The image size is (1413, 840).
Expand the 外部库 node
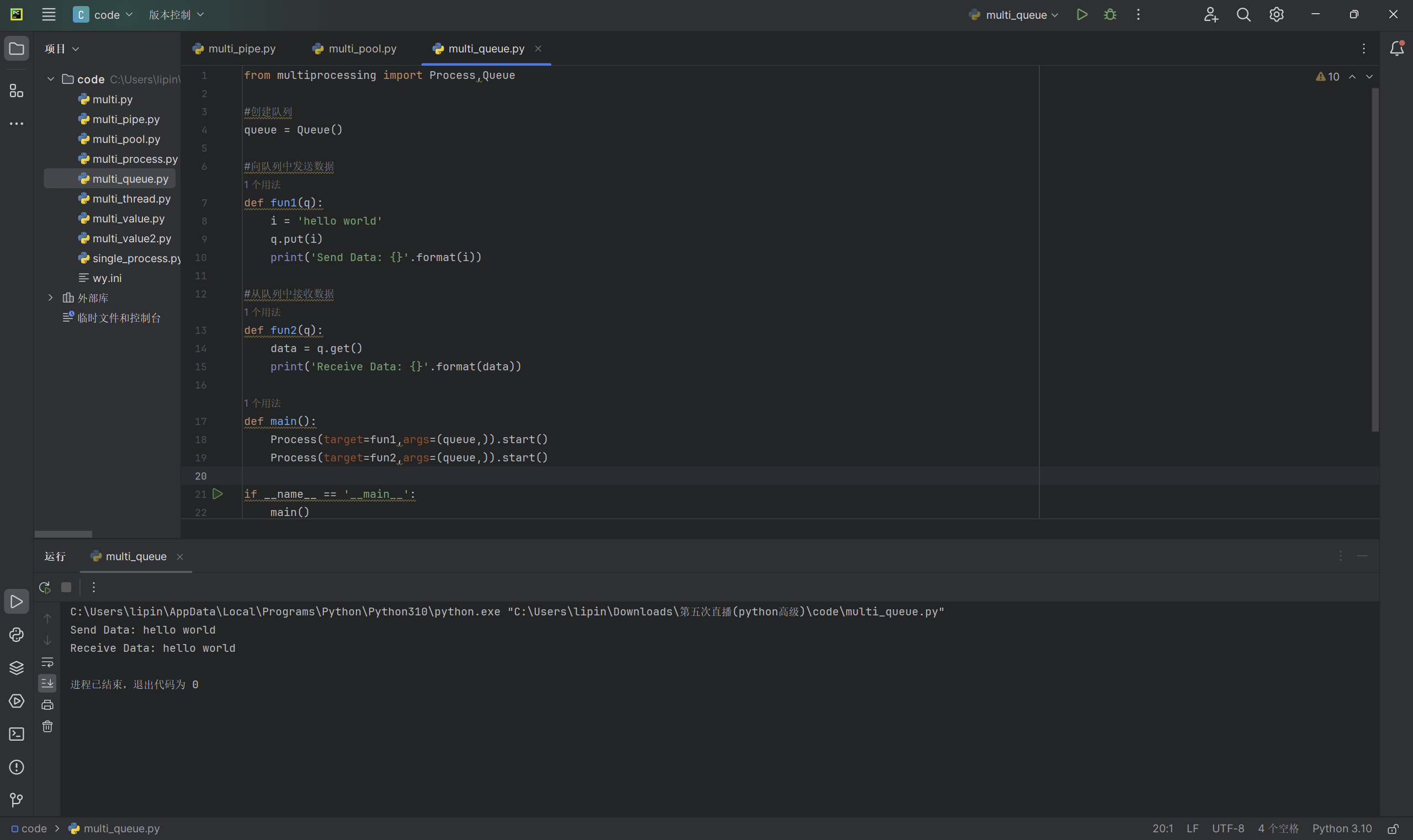click(50, 297)
